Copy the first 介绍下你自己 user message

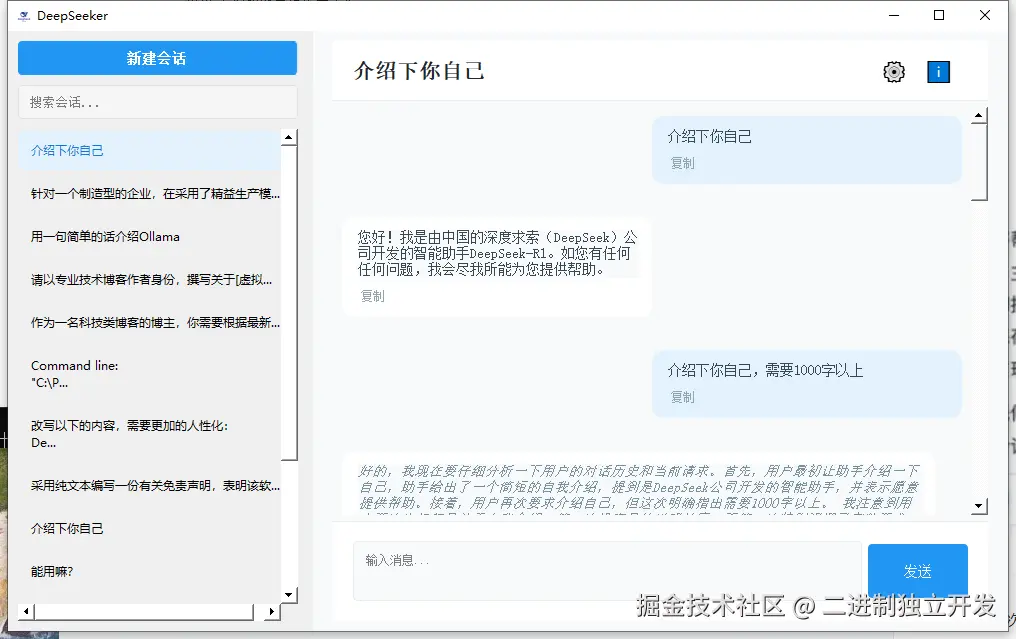682,163
